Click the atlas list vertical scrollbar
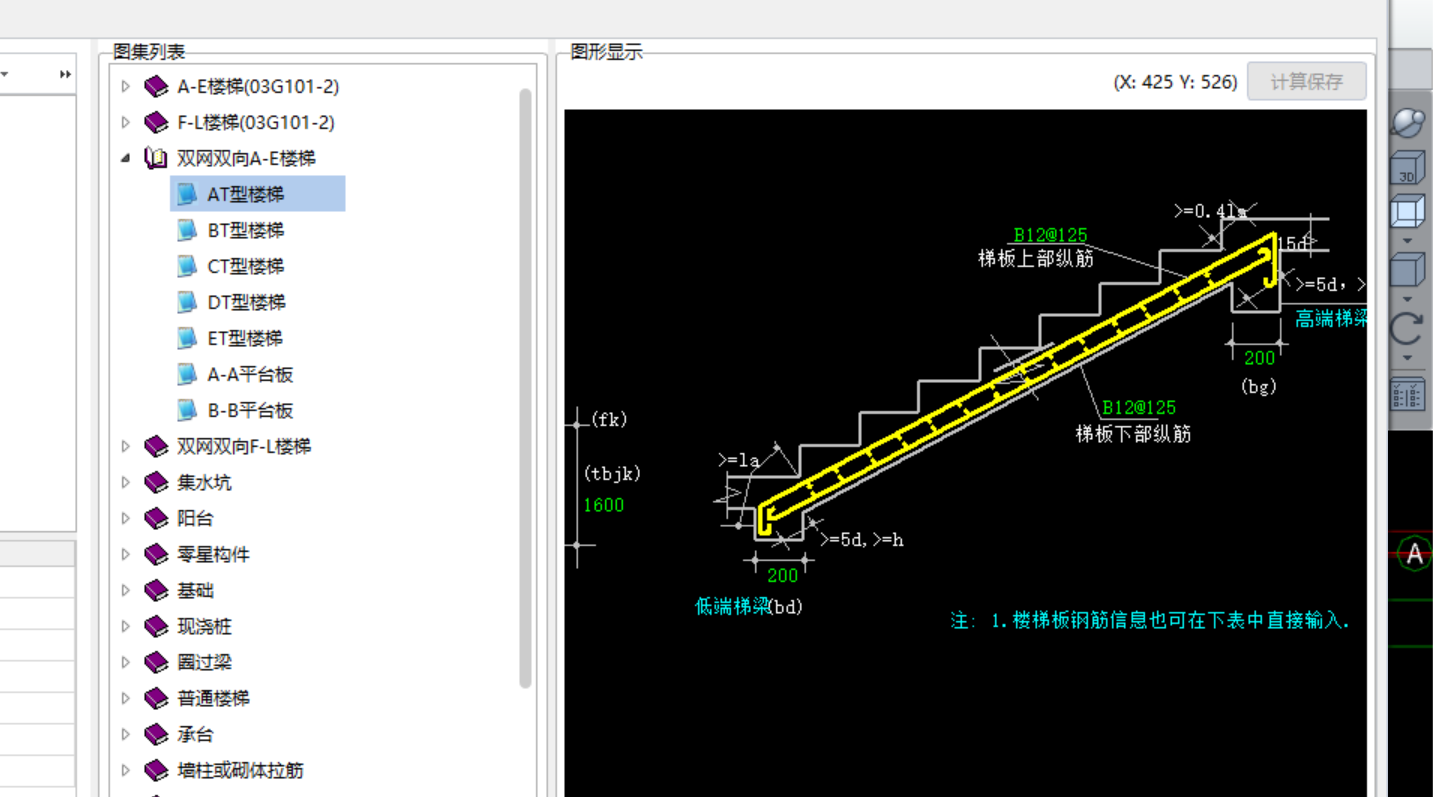 (x=526, y=388)
